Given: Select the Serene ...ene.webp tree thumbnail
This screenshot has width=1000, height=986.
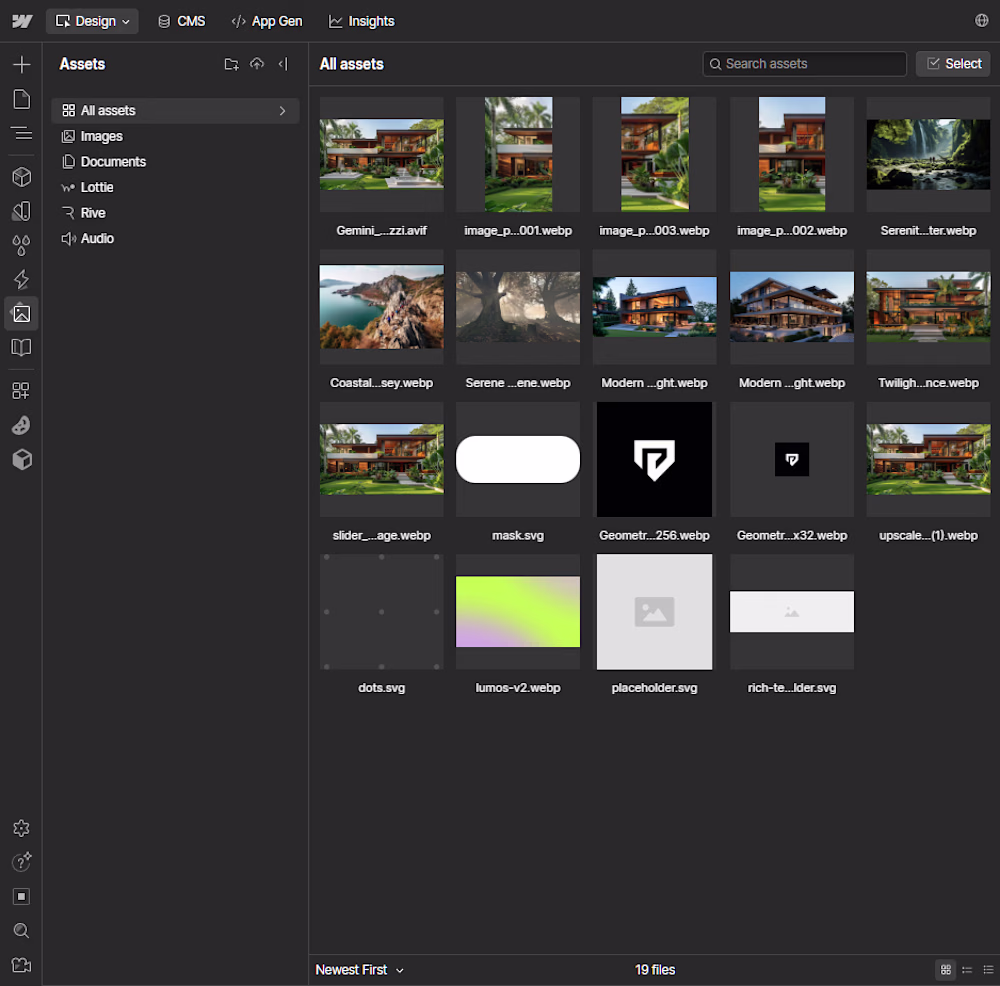Looking at the screenshot, I should coord(518,306).
